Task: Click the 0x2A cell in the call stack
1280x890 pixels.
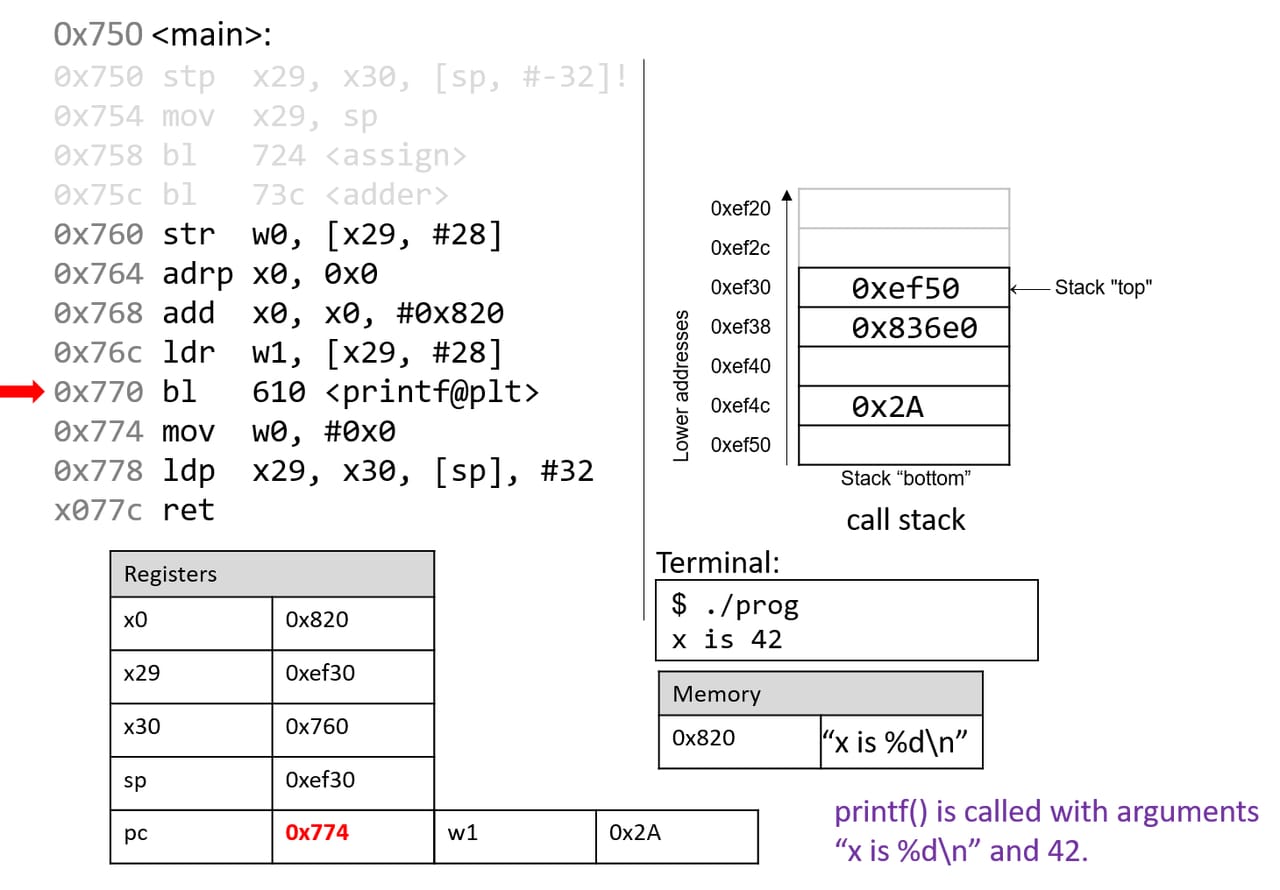Action: pyautogui.click(x=905, y=406)
